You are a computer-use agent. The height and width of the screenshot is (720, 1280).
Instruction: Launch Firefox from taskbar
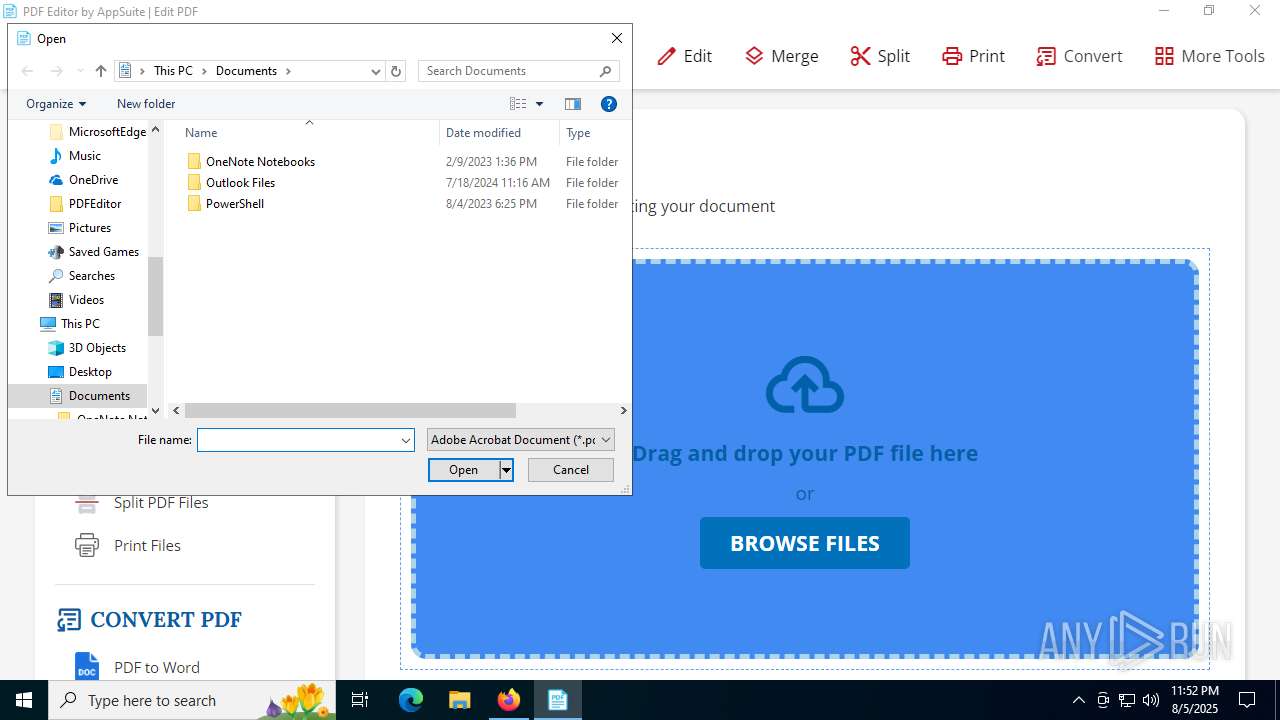[508, 700]
